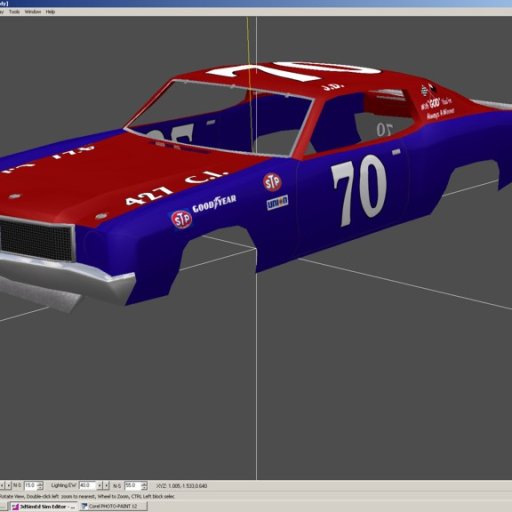
Task: Open the Help menu
Action: [x=50, y=12]
